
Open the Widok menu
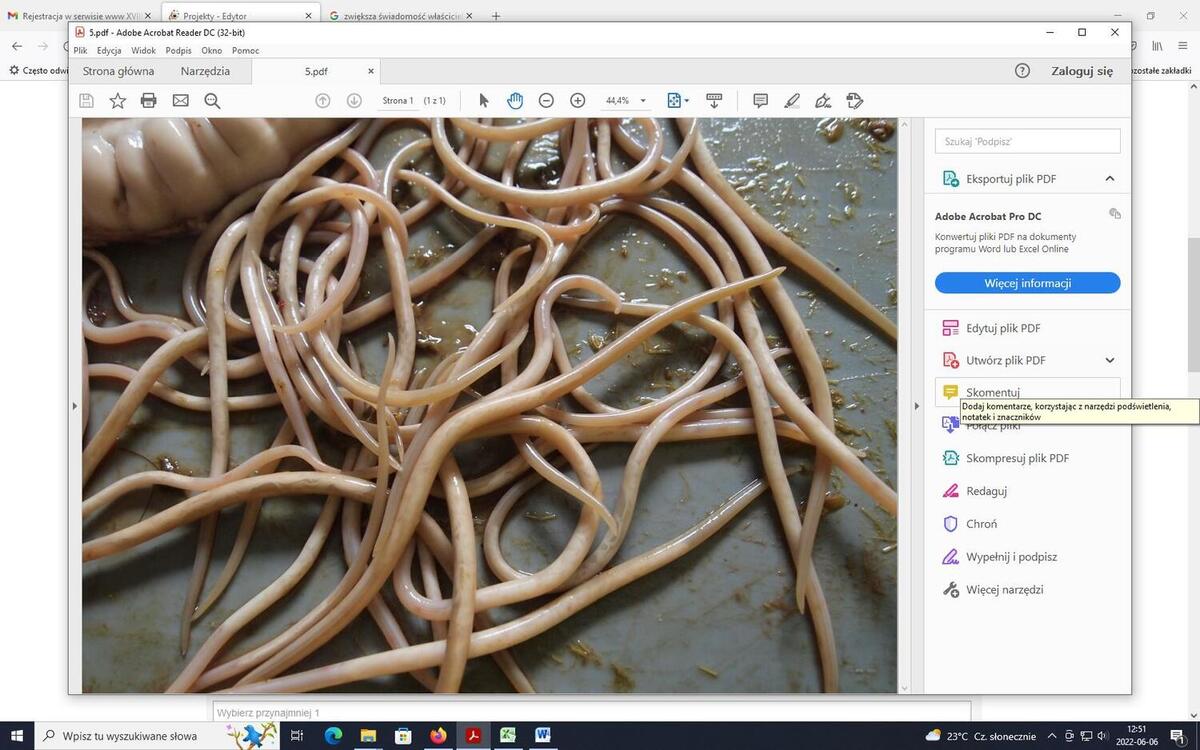pyautogui.click(x=143, y=50)
